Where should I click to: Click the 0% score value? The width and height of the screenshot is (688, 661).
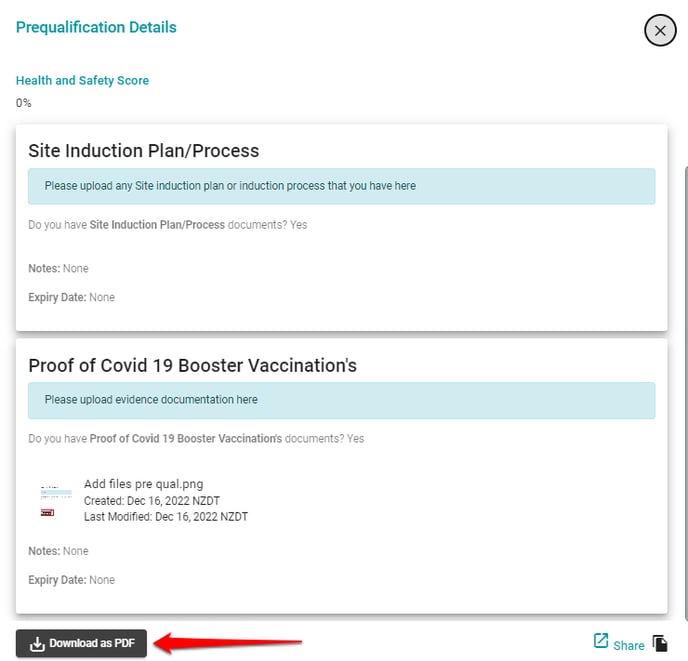(x=24, y=103)
